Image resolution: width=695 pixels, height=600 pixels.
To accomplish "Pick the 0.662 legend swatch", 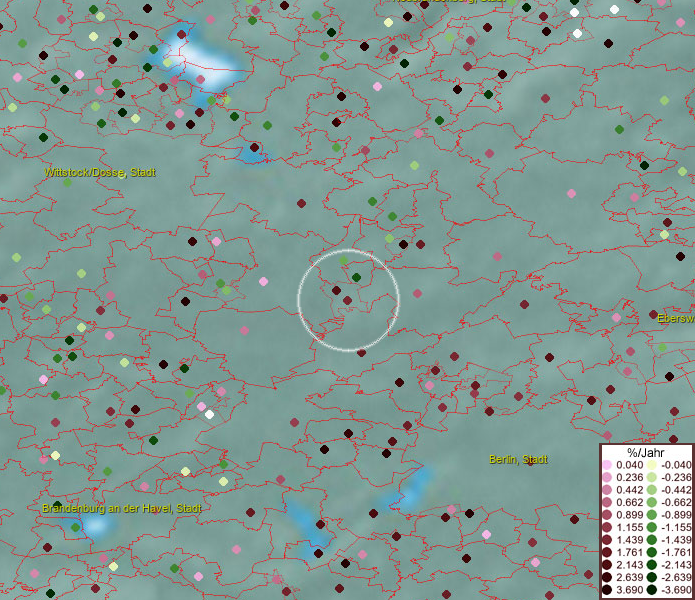I will [x=607, y=503].
